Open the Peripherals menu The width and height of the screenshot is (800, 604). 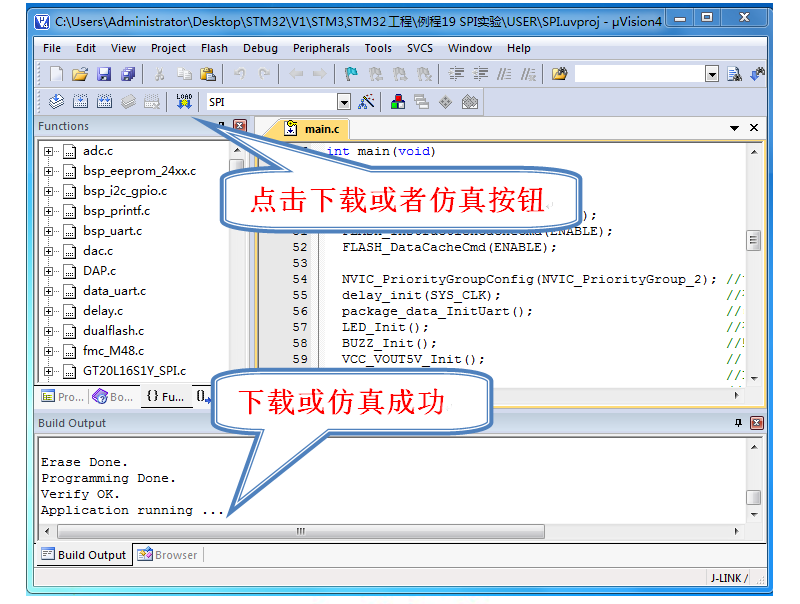tap(321, 48)
